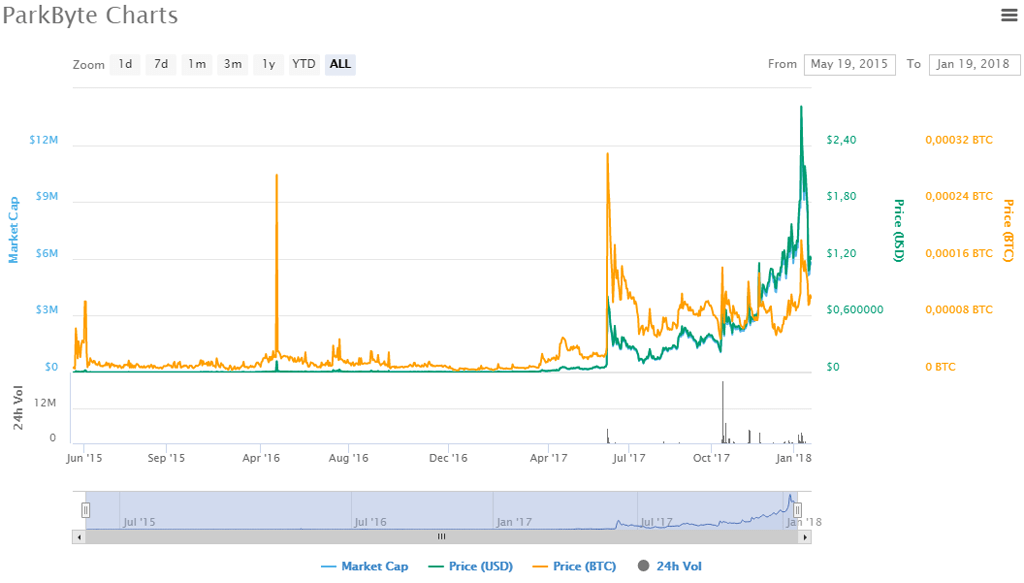Select the ALL zoom range
The width and height of the screenshot is (1024, 583).
coord(340,64)
